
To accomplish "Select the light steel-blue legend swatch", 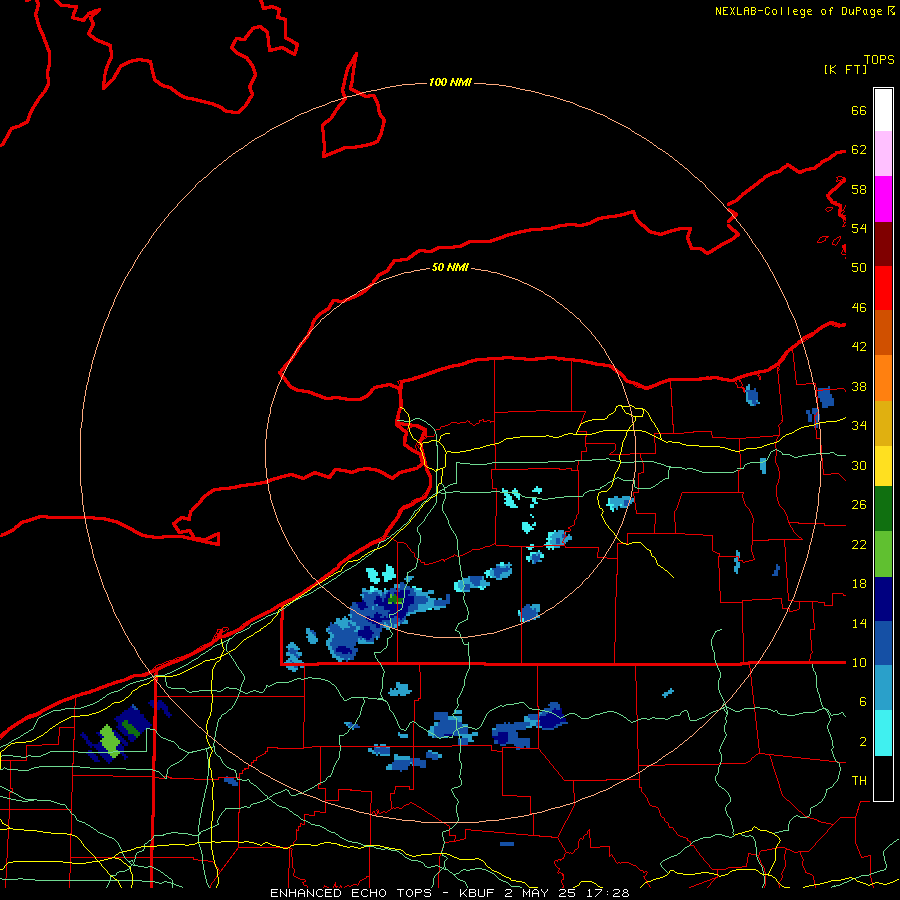I will pos(883,688).
